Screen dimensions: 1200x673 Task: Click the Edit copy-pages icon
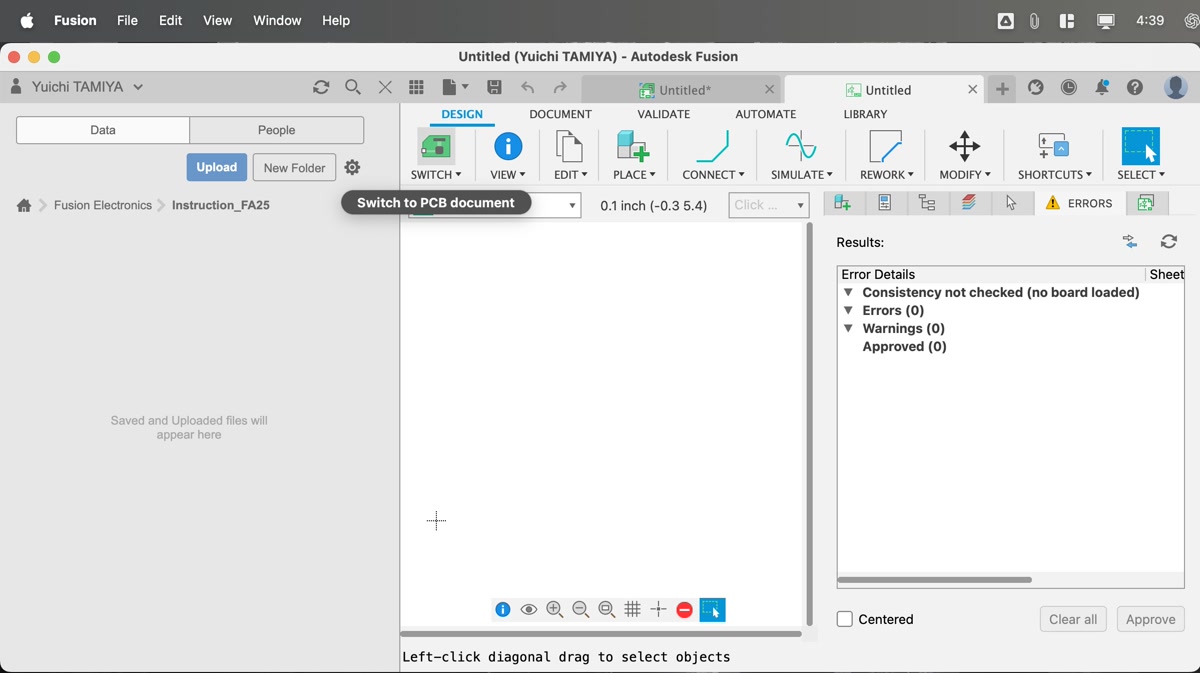(569, 147)
